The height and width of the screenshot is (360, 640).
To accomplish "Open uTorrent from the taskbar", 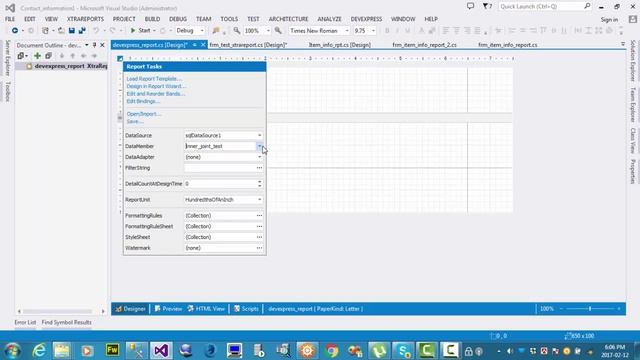I will pos(380,351).
